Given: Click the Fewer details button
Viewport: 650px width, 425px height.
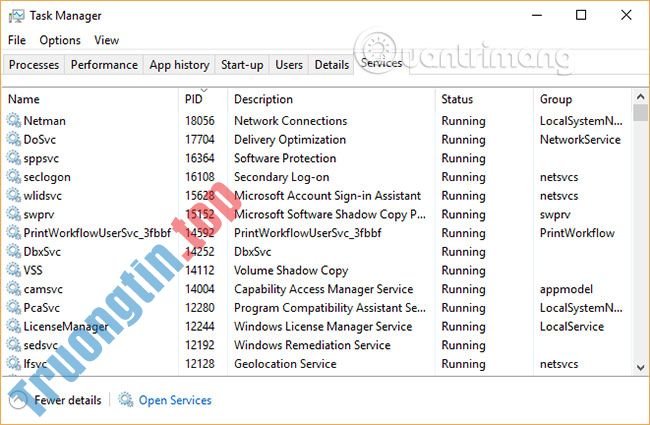Looking at the screenshot, I should point(67,400).
